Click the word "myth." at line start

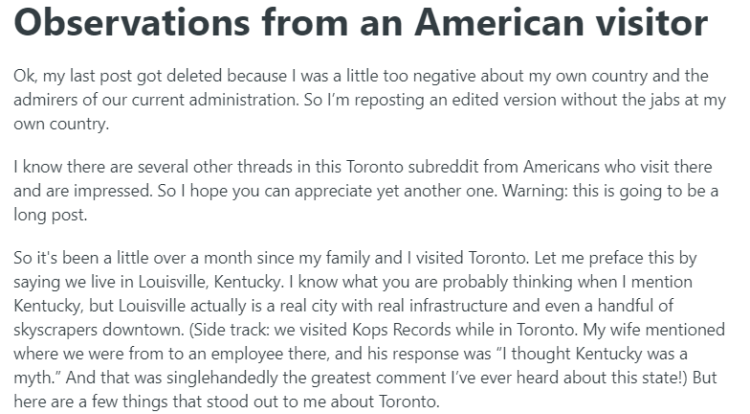point(35,378)
